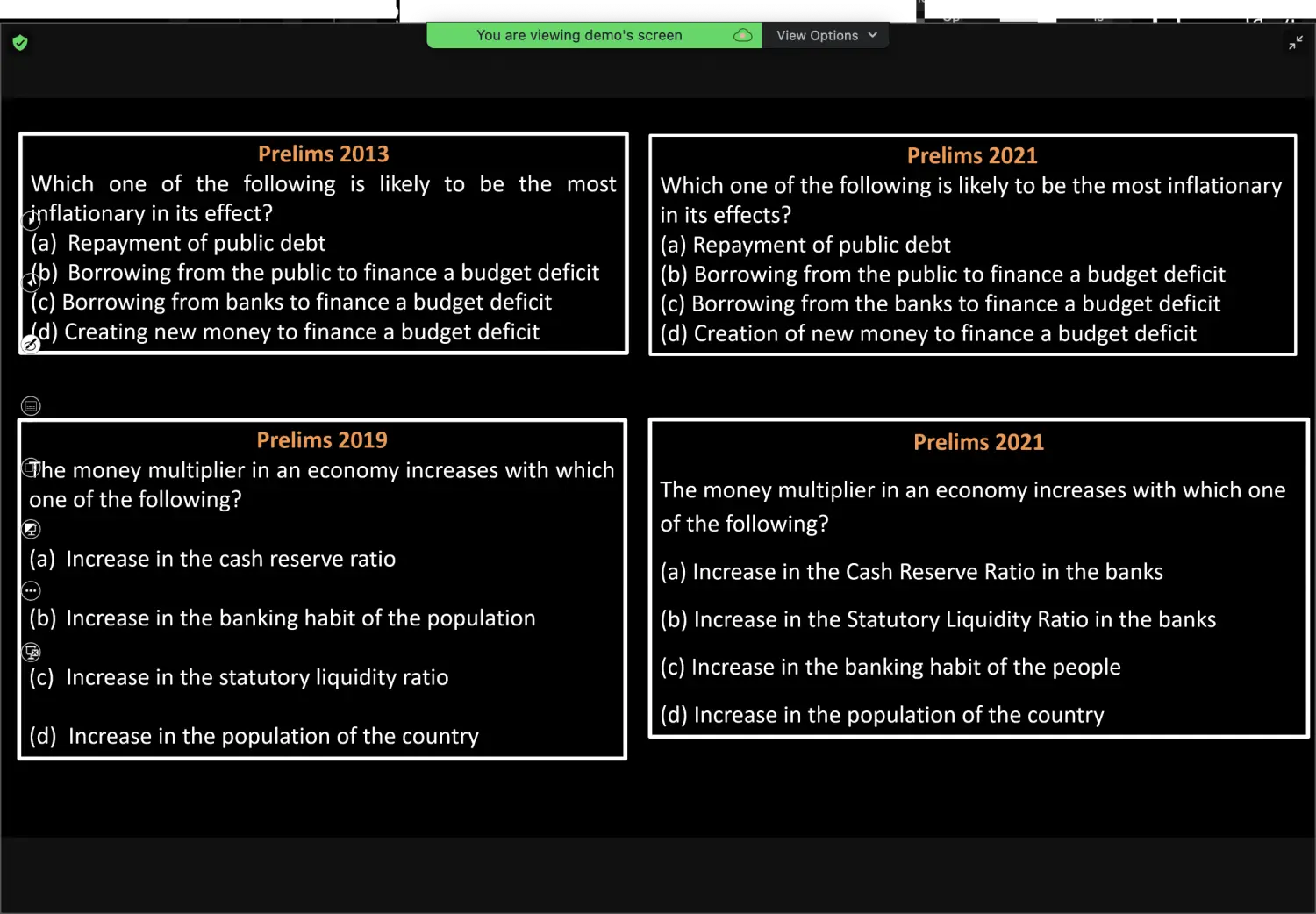Go to the previous slide with the left-arrow control
Image resolution: width=1316 pixels, height=914 pixels.
[31, 282]
